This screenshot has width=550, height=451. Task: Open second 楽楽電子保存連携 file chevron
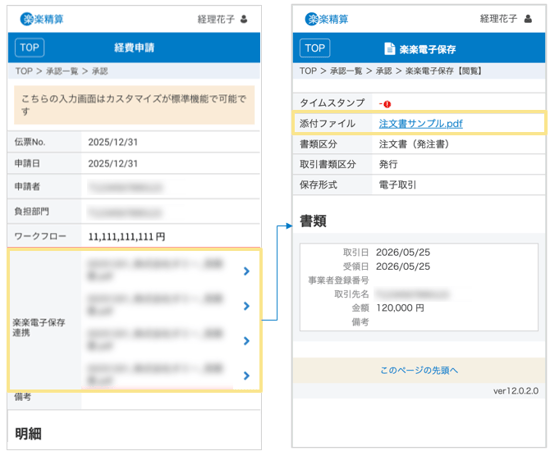(246, 306)
